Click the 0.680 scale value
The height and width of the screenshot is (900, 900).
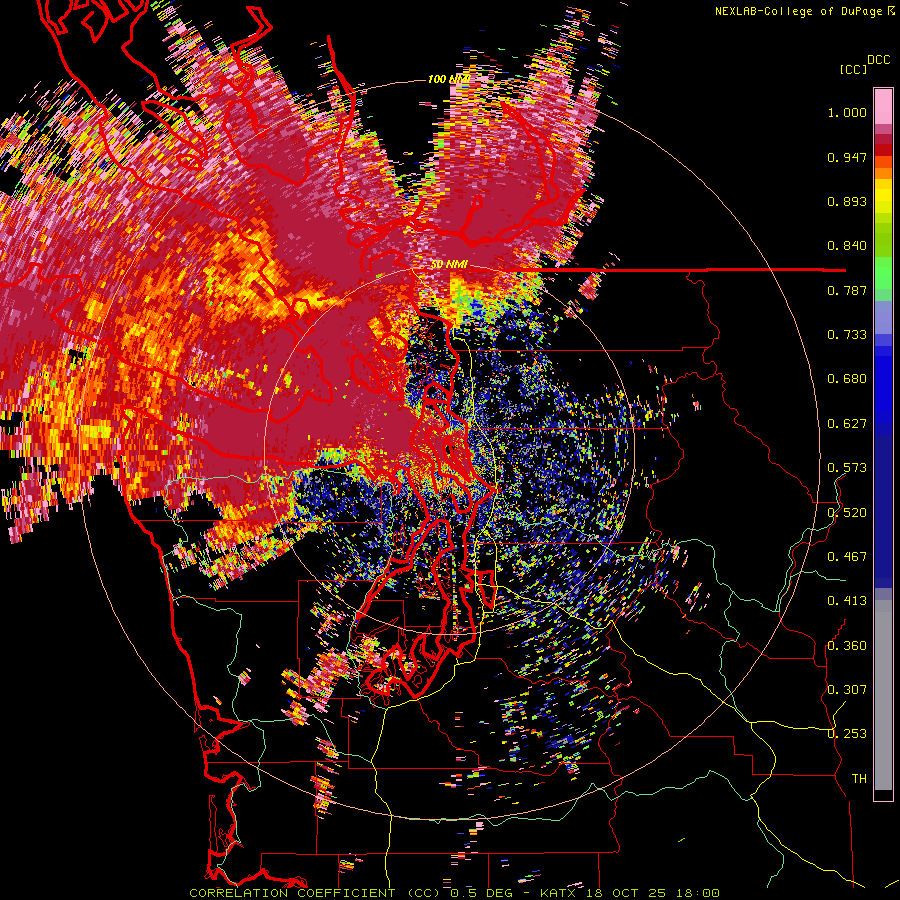click(x=847, y=379)
